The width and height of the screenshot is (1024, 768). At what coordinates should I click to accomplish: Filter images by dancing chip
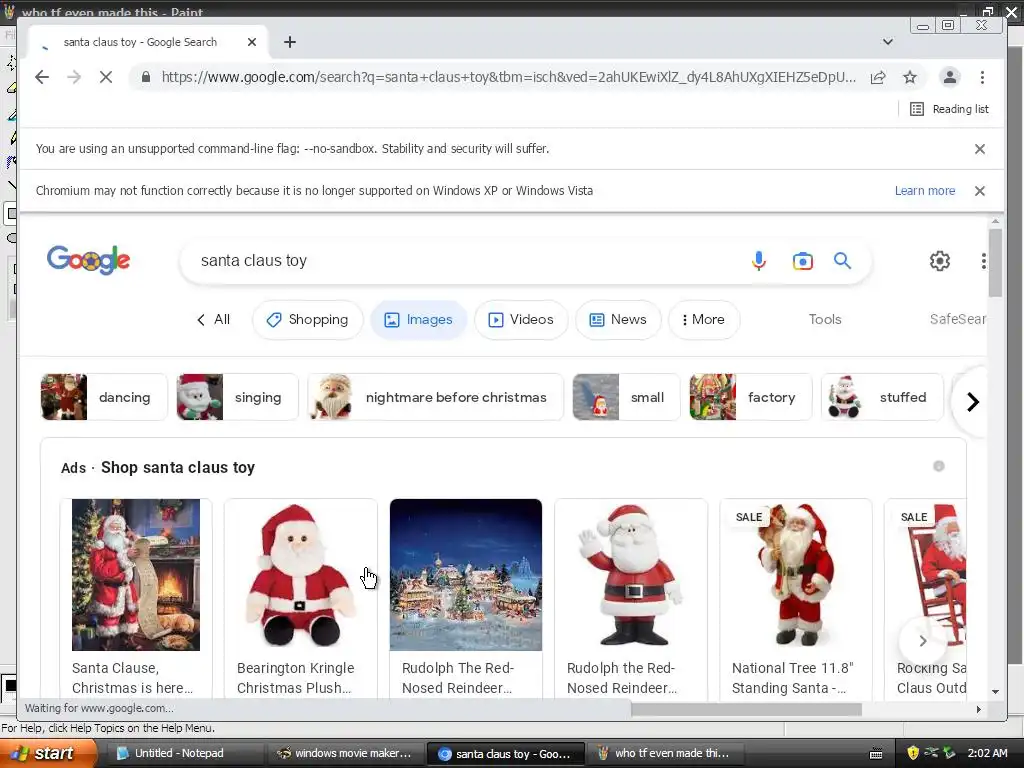(x=104, y=397)
